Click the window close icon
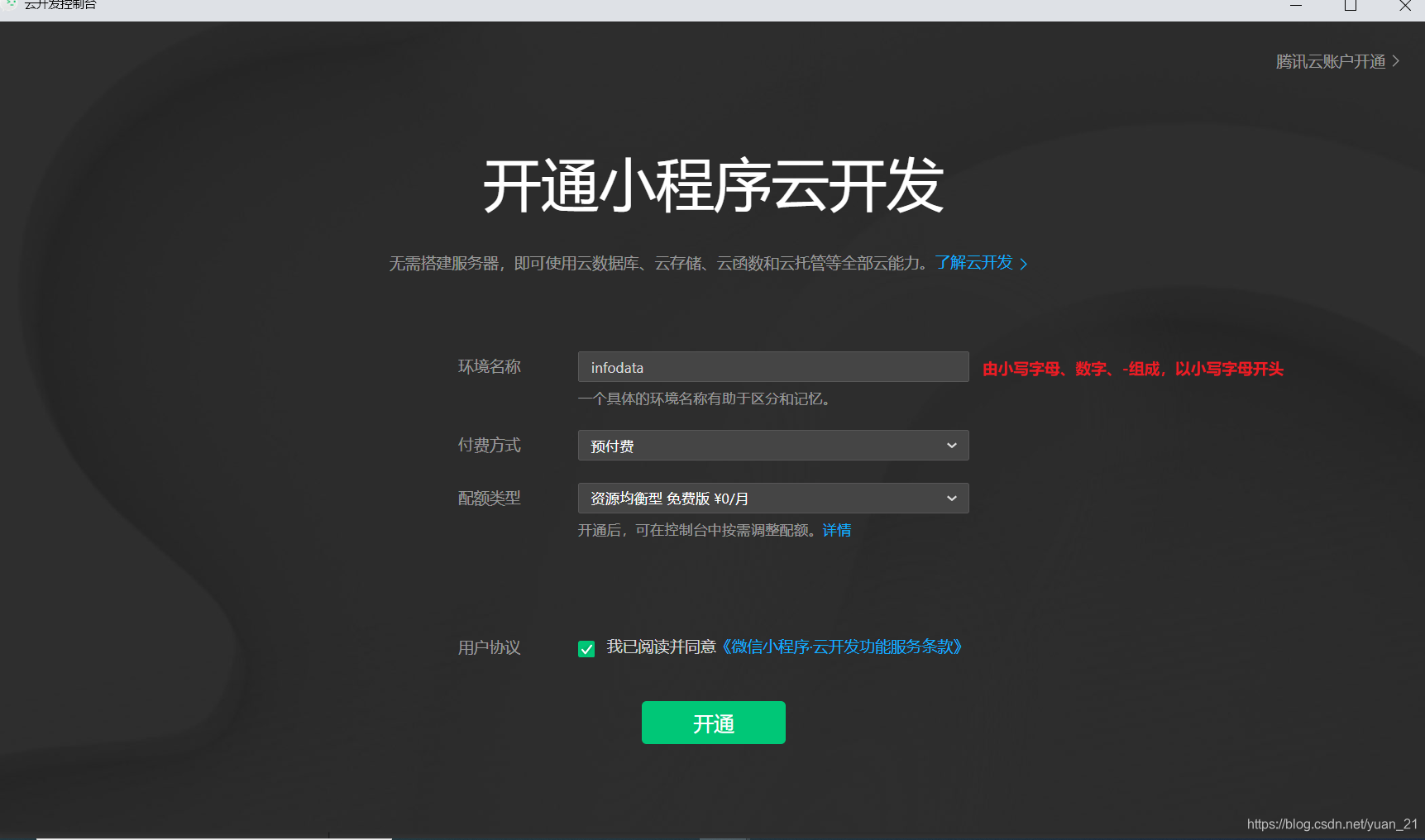This screenshot has width=1425, height=840. coord(1405,6)
